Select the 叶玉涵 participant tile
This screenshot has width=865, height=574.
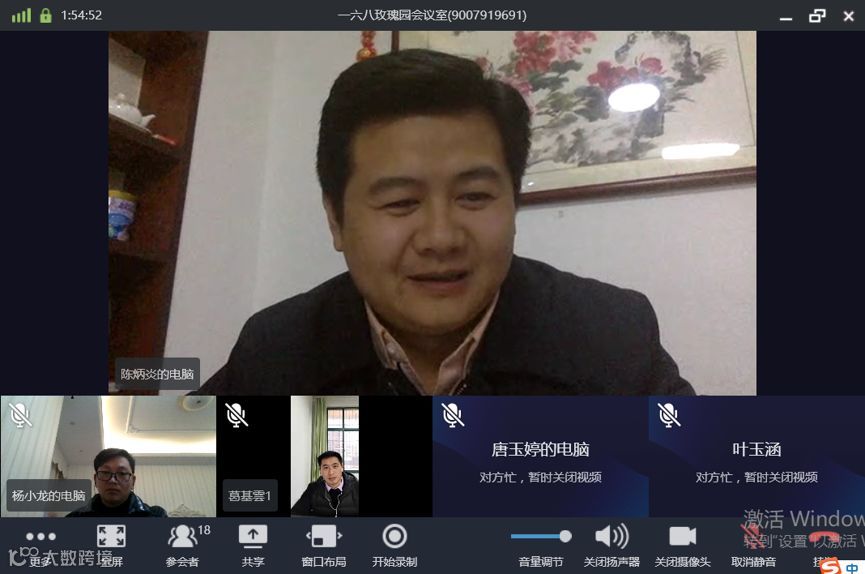point(757,456)
